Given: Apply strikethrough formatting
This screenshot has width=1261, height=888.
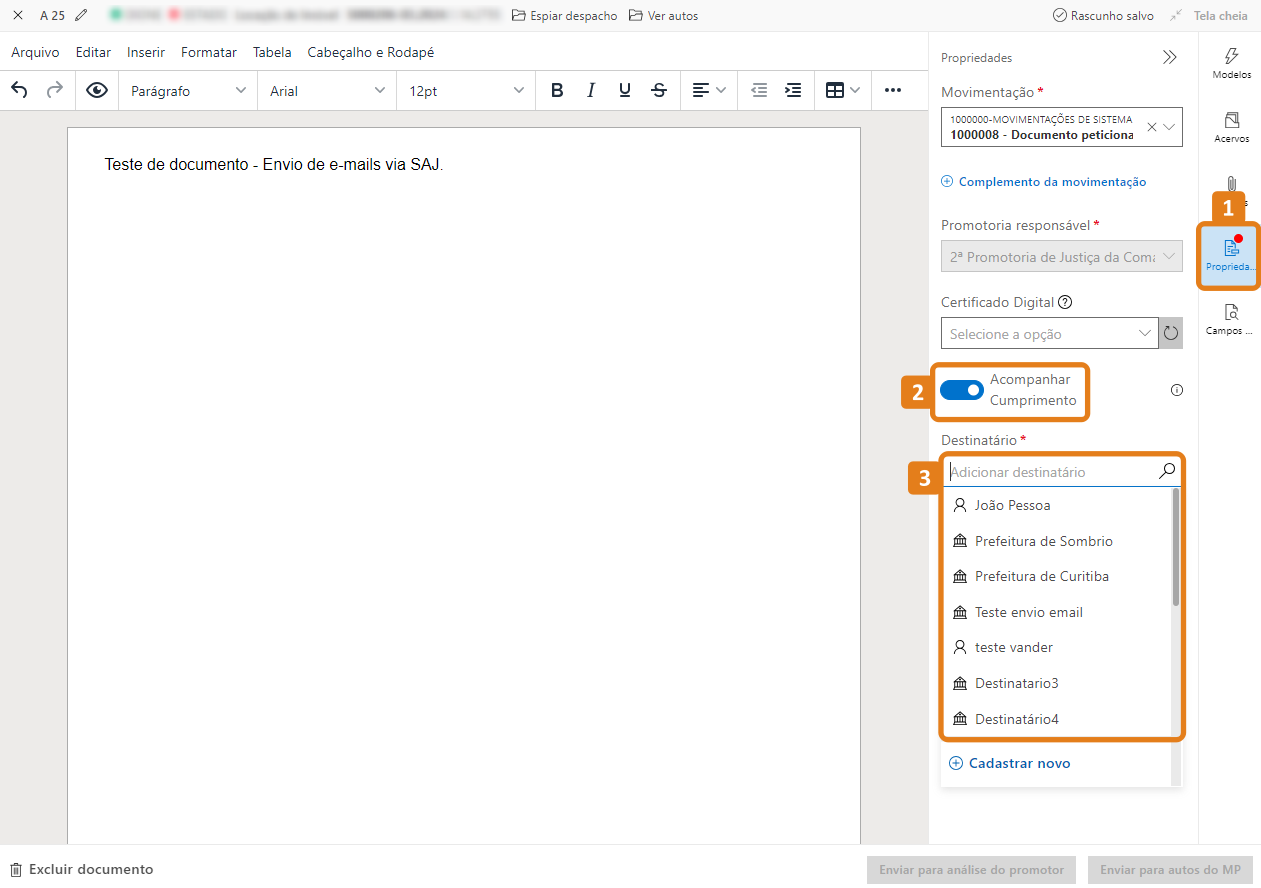Looking at the screenshot, I should tap(659, 90).
